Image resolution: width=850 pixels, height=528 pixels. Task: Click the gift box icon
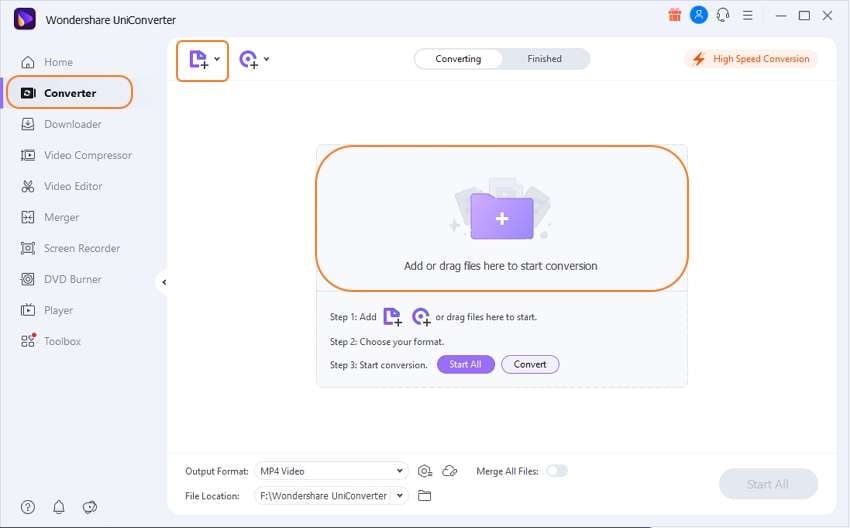click(674, 15)
